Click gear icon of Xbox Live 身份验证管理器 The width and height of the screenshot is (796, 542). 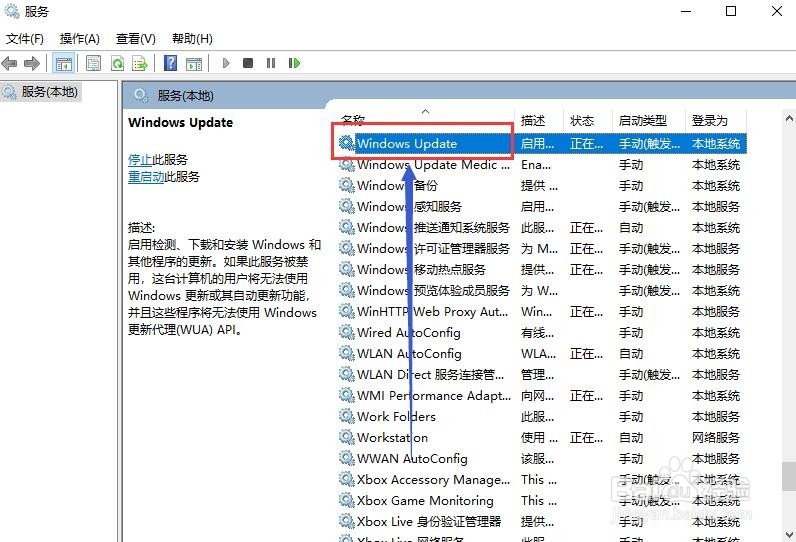(347, 522)
